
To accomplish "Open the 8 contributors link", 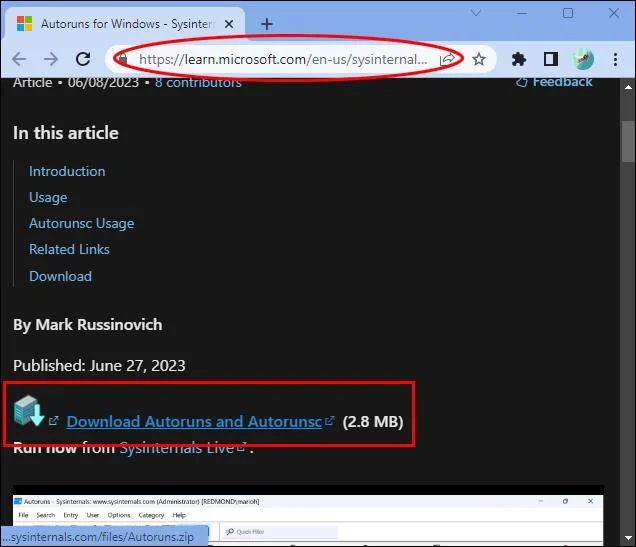I will (x=198, y=82).
